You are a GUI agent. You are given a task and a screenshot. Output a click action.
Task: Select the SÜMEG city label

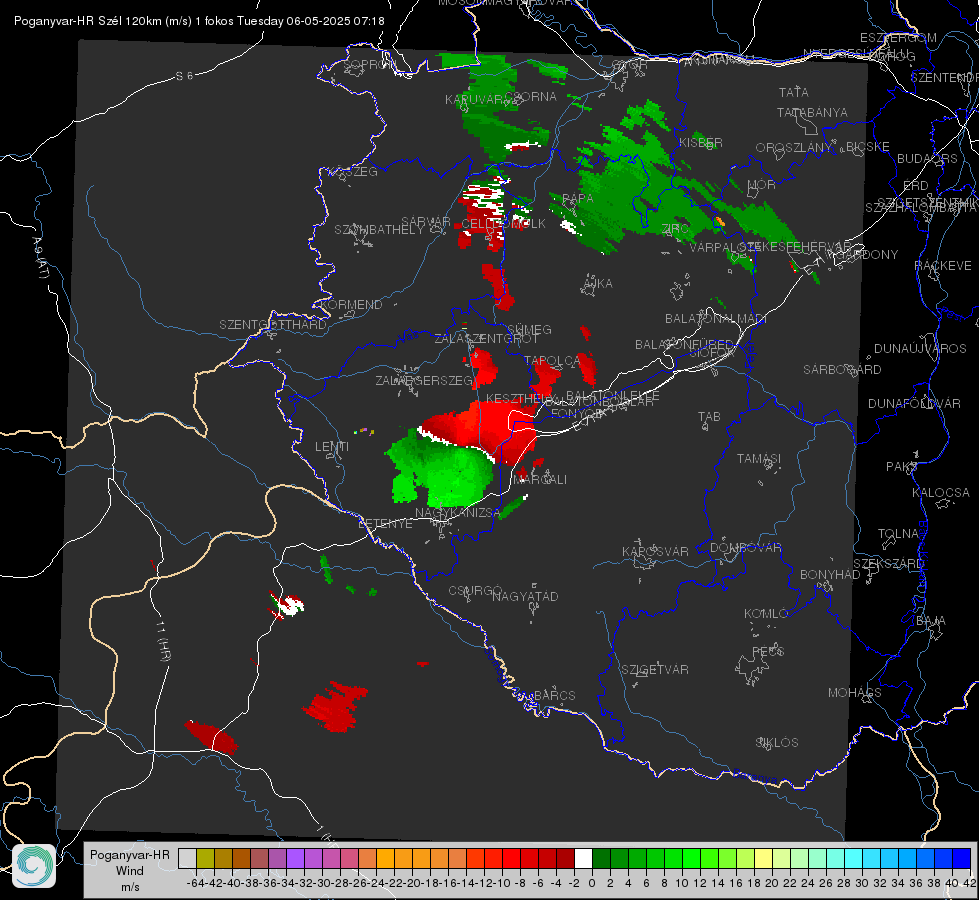[529, 329]
